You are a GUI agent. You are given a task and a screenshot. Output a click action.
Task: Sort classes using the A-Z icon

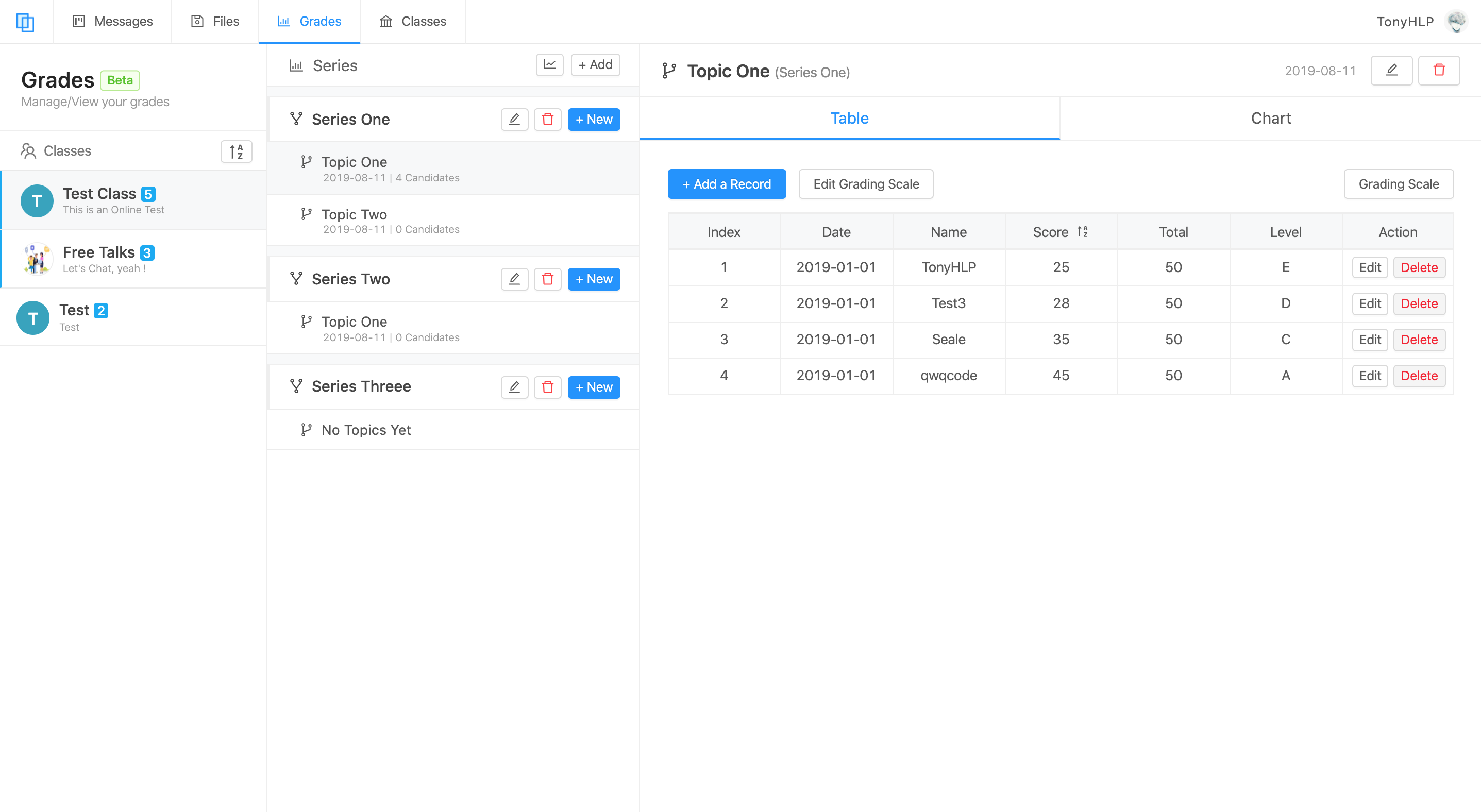click(x=235, y=151)
